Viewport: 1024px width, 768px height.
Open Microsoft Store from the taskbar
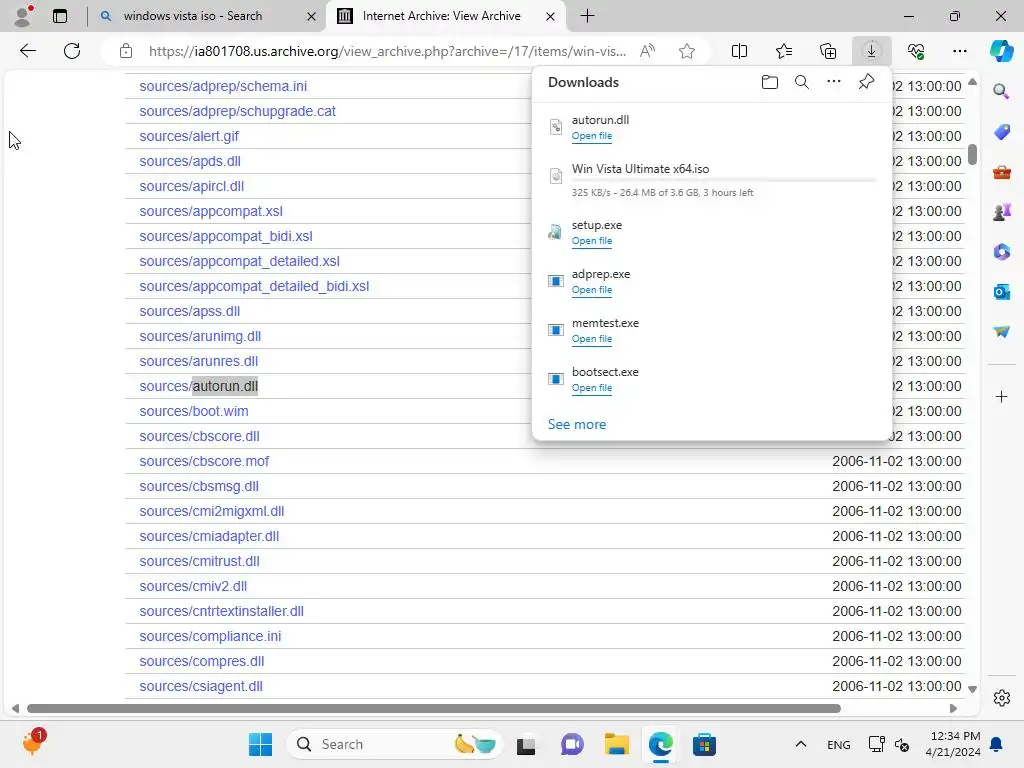tap(704, 744)
